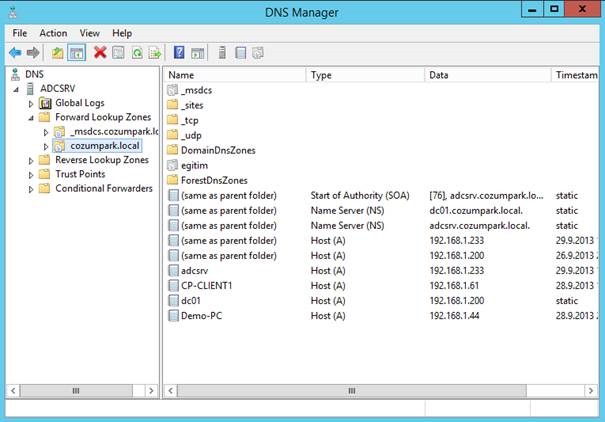The height and width of the screenshot is (422, 605).
Task: Expand the Global Logs node
Action: tap(31, 103)
